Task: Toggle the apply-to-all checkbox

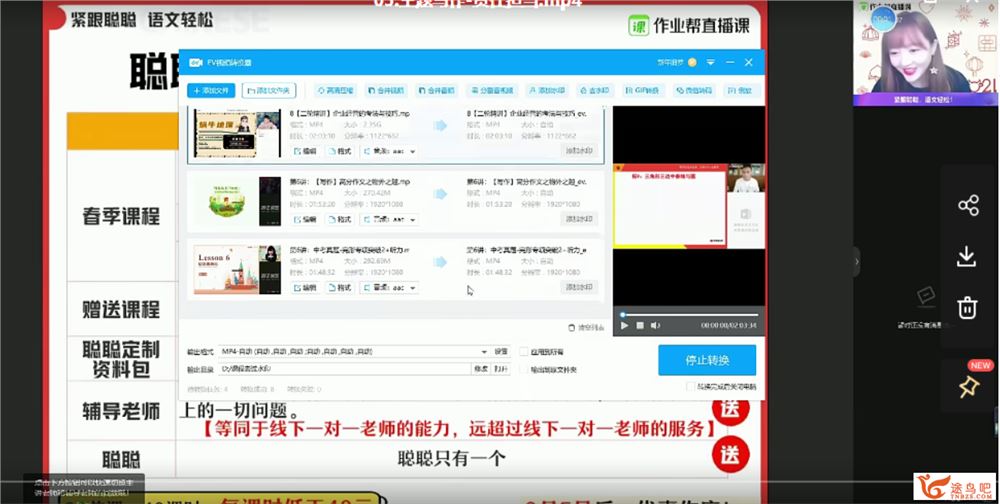Action: (x=524, y=352)
